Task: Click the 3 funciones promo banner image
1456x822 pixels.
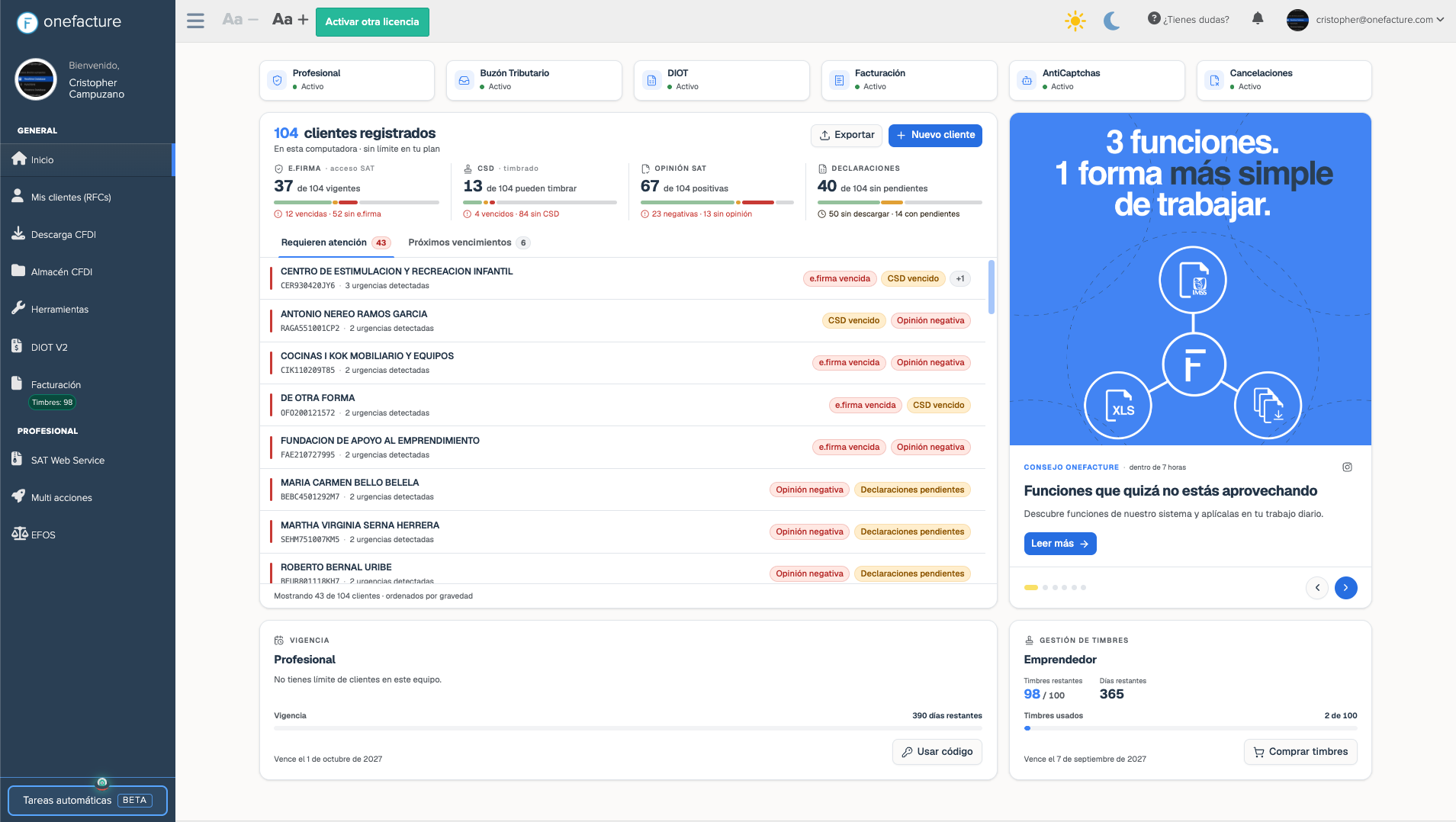Action: pos(1190,279)
